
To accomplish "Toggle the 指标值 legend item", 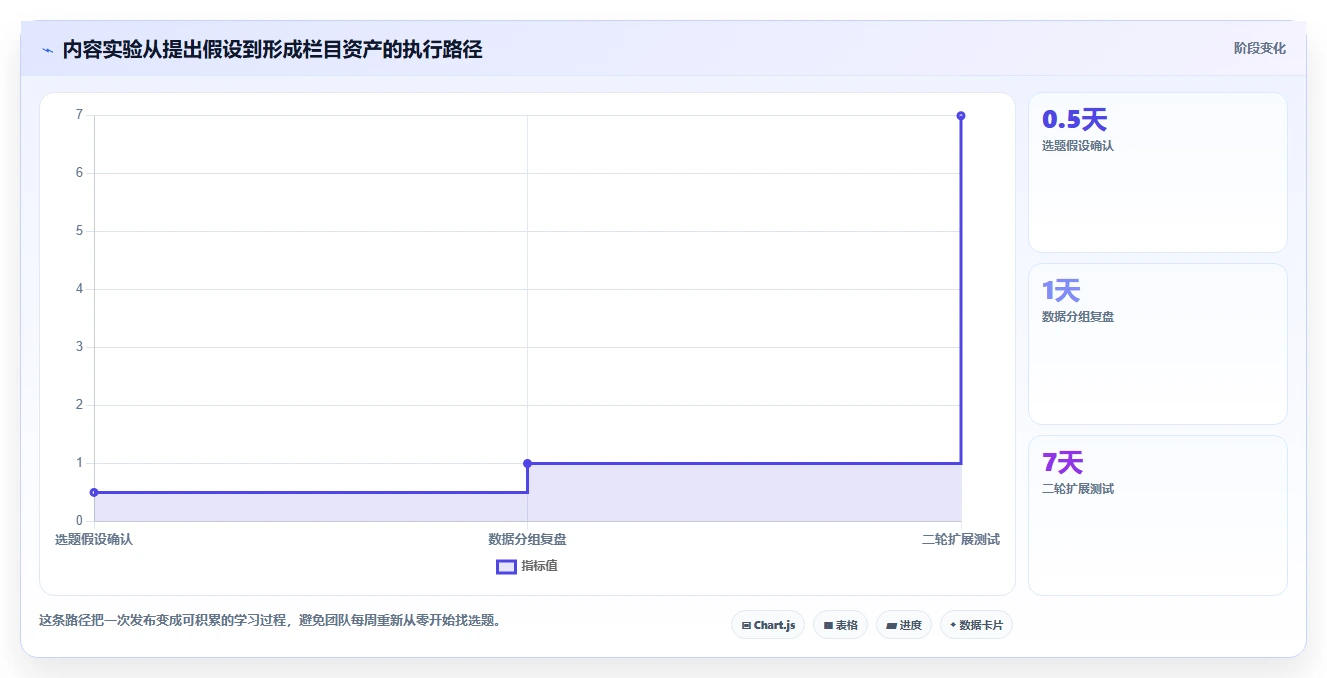I will [x=527, y=566].
